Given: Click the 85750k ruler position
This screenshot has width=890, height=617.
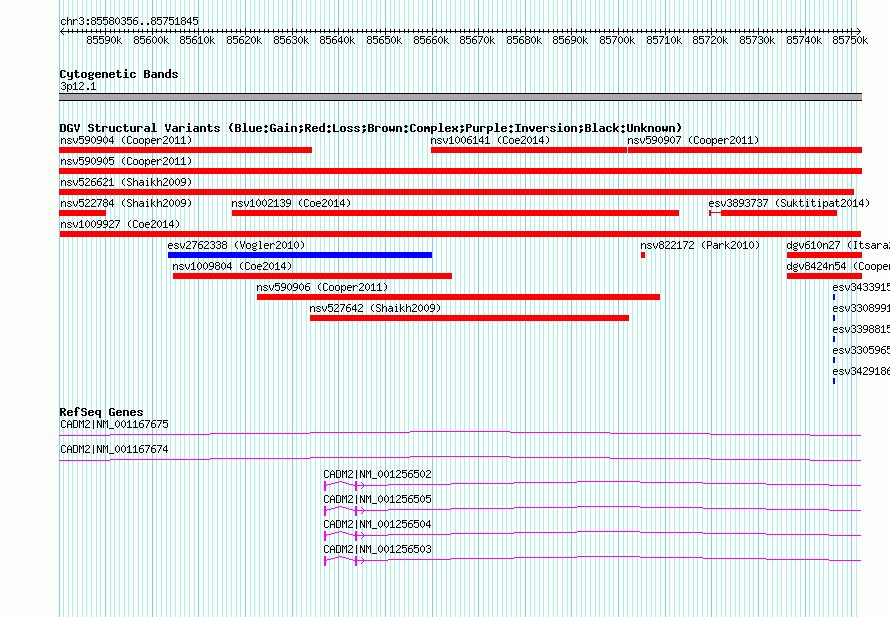Looking at the screenshot, I should point(850,40).
